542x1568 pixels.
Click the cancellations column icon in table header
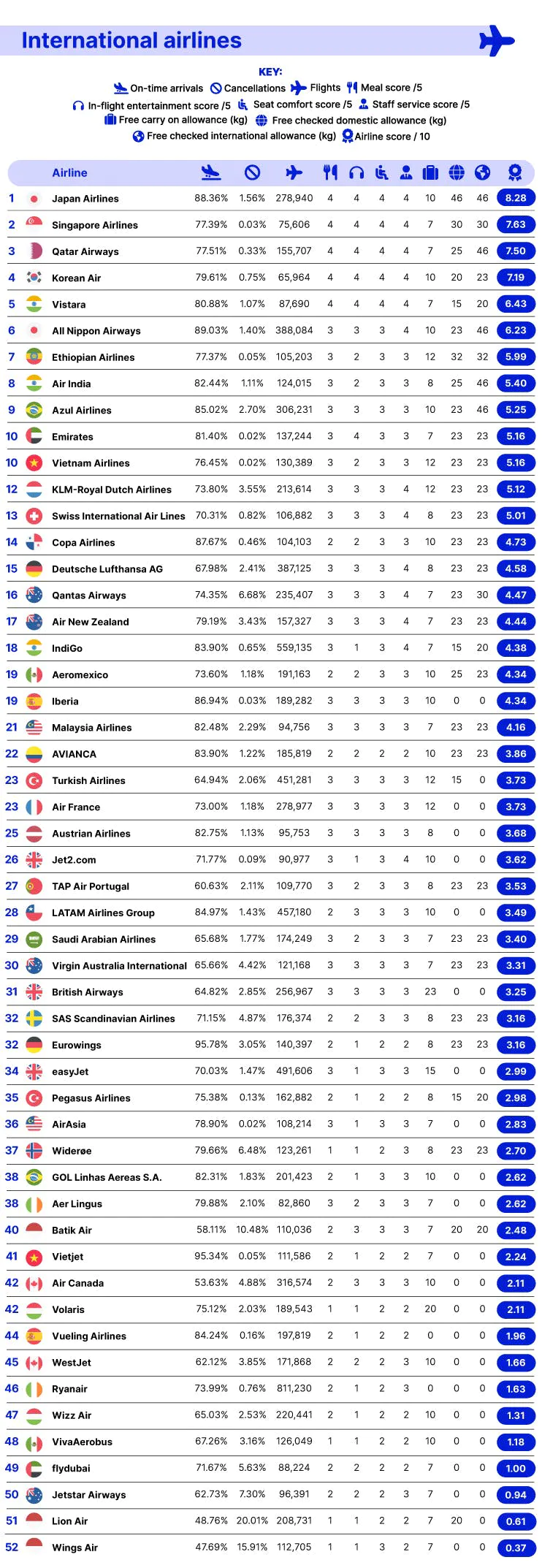252,172
